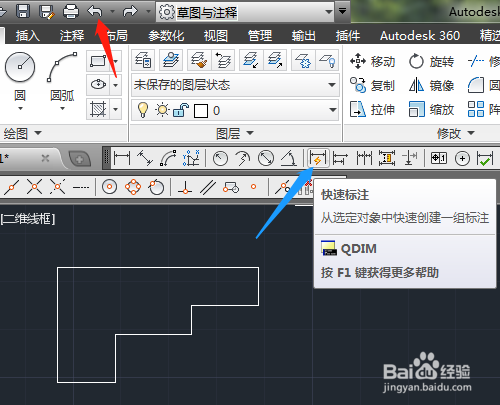Click the 拉伸 (stretch) button
This screenshot has height=405, width=500.
(x=372, y=109)
